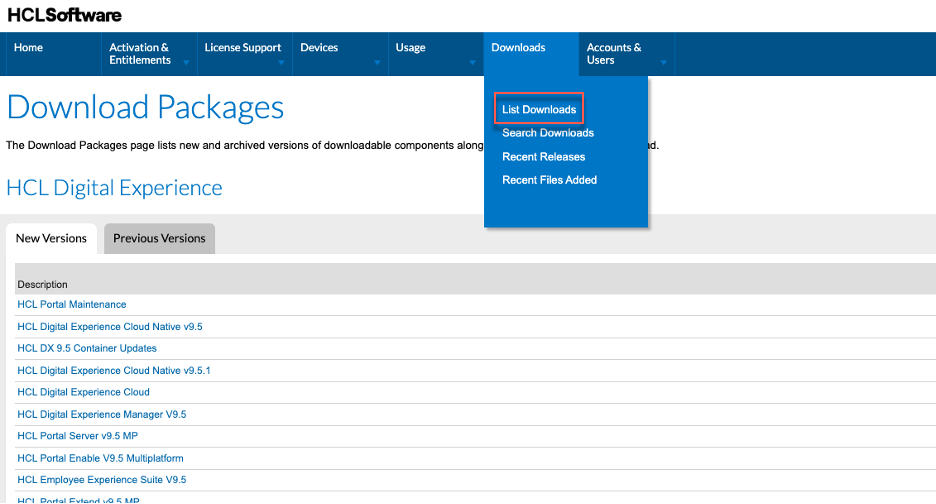Switch to the New Versions tab
This screenshot has width=936, height=504.
coord(51,238)
